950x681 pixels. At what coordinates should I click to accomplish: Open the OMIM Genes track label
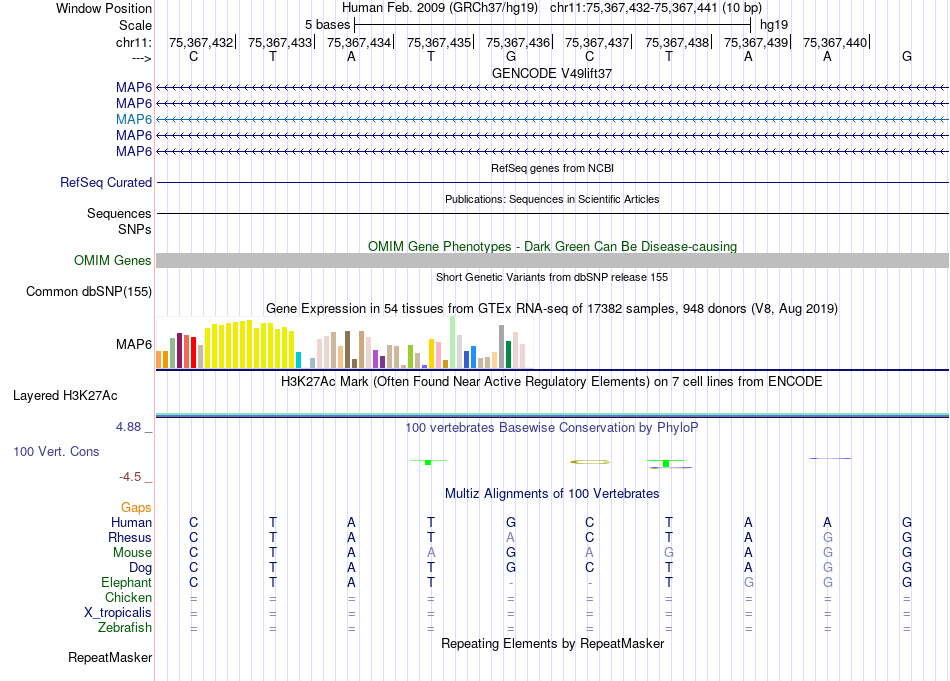tap(113, 261)
